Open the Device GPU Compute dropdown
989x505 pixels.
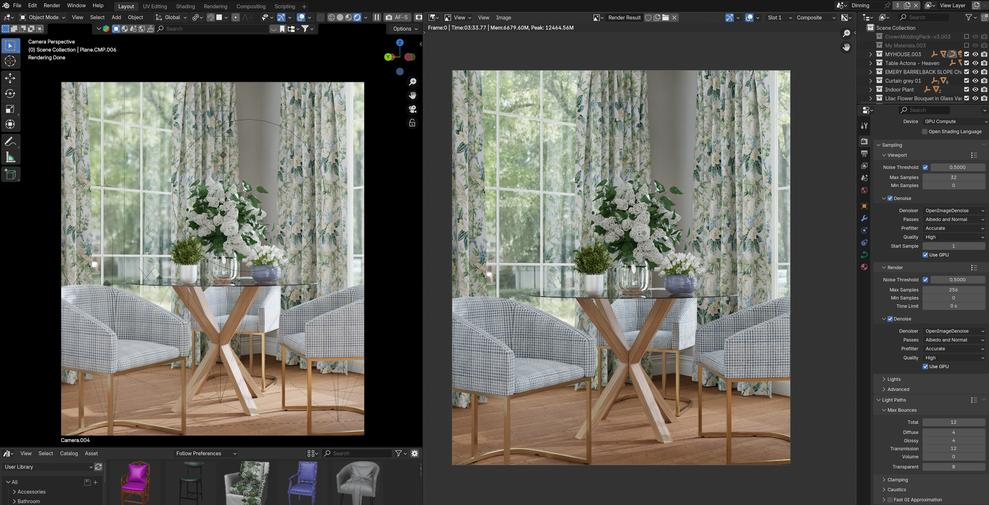(x=953, y=121)
